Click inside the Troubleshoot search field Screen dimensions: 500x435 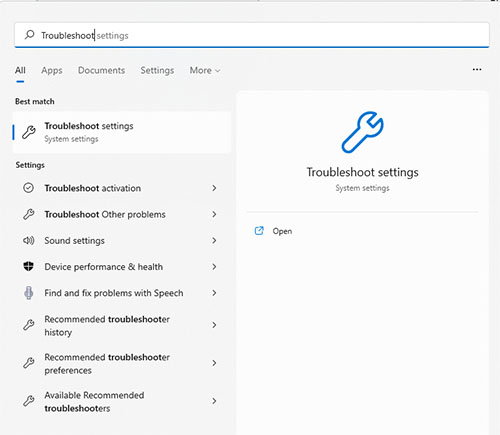click(x=252, y=35)
